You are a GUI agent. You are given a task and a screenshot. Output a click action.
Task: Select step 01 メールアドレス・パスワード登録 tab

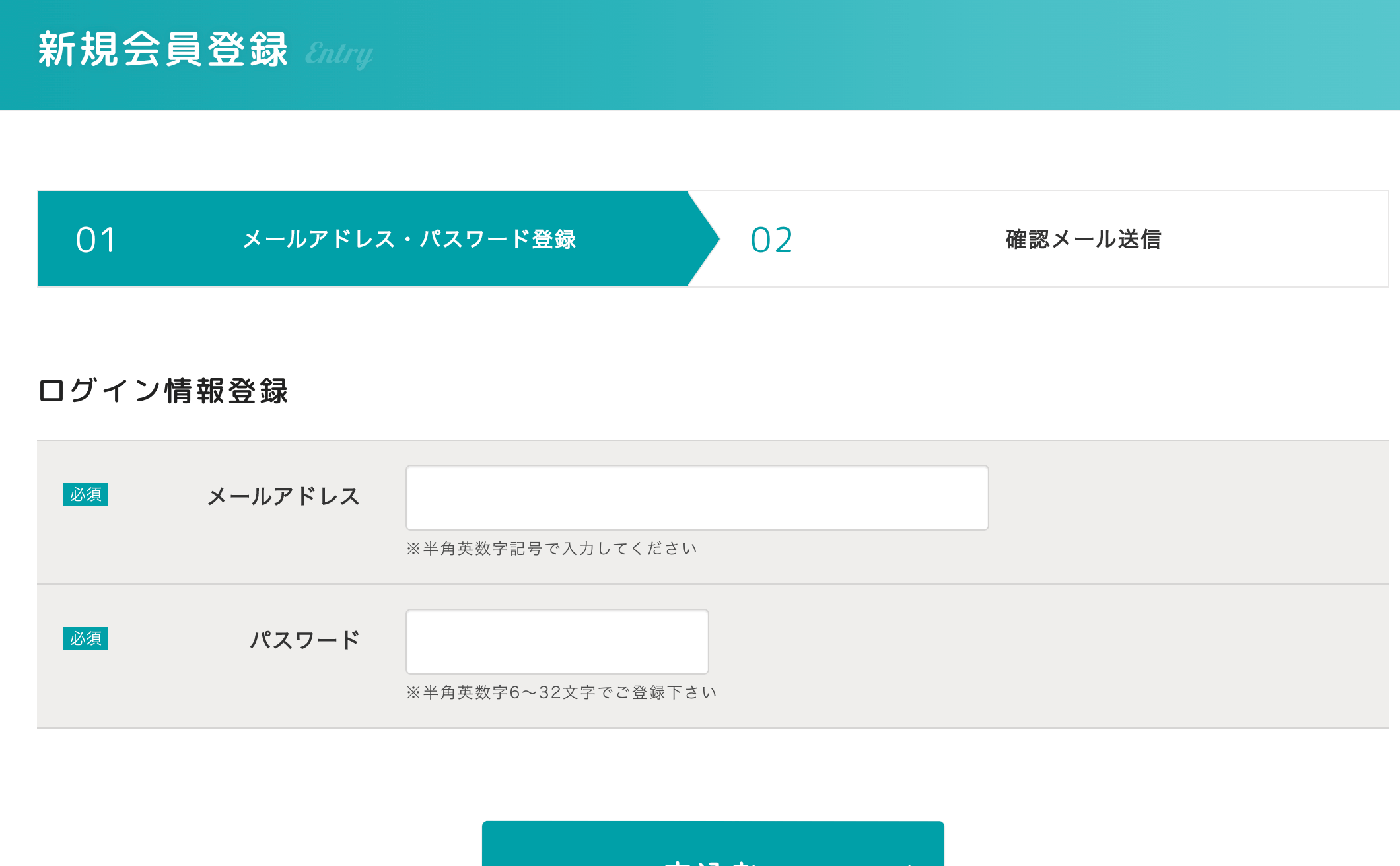click(409, 239)
